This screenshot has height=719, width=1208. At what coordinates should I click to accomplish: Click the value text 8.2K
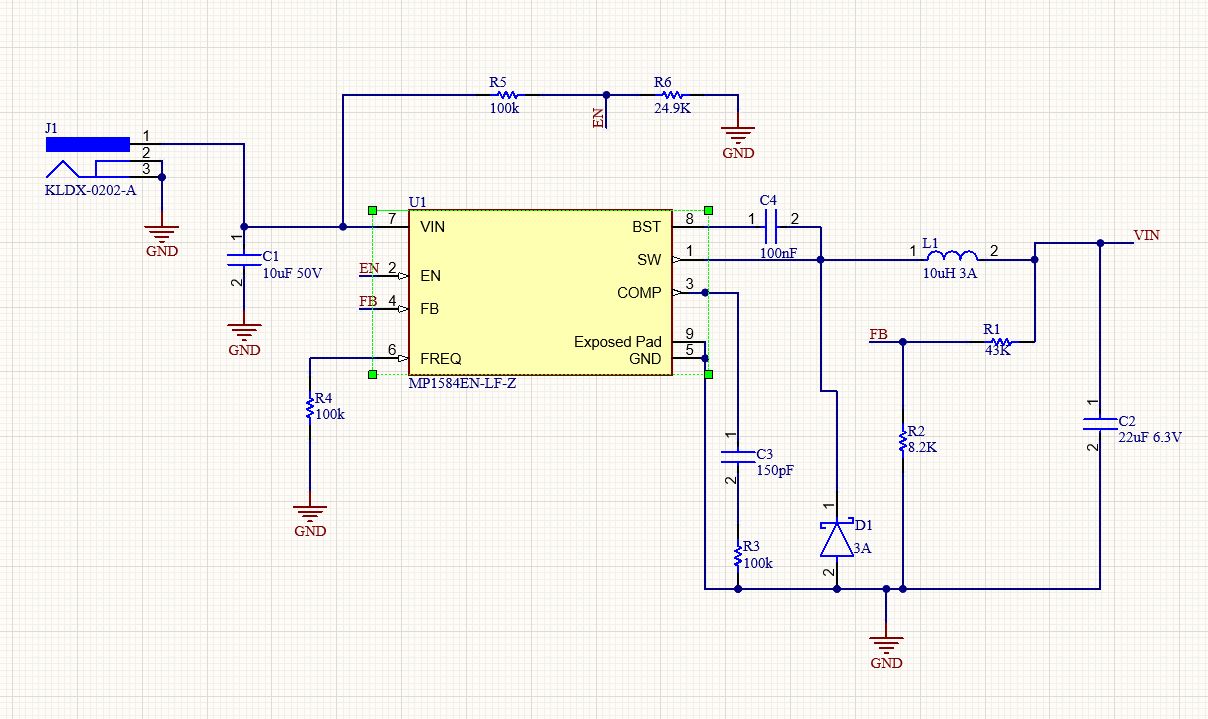[x=922, y=448]
